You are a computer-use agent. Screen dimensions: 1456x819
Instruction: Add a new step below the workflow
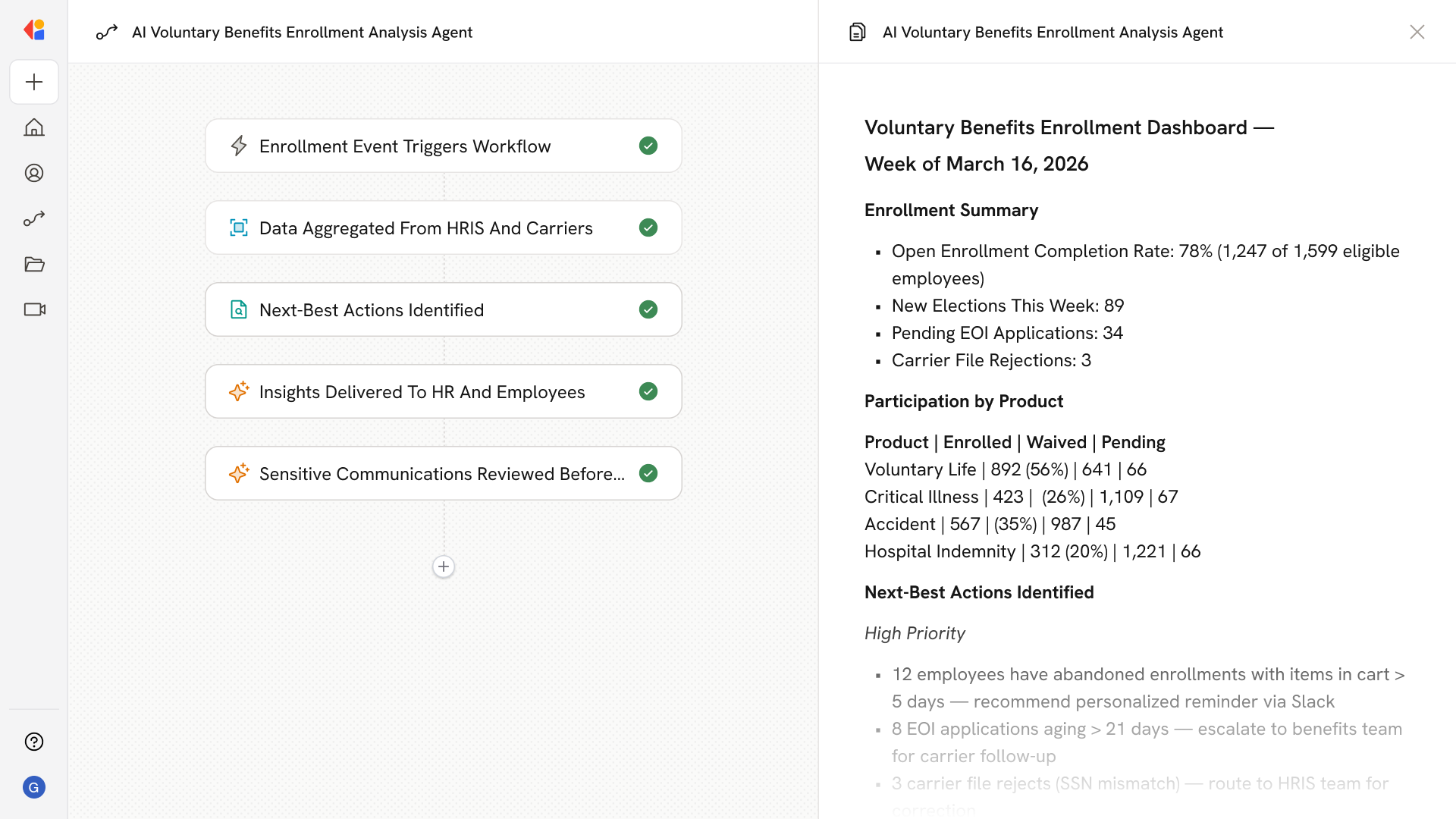[x=444, y=566]
